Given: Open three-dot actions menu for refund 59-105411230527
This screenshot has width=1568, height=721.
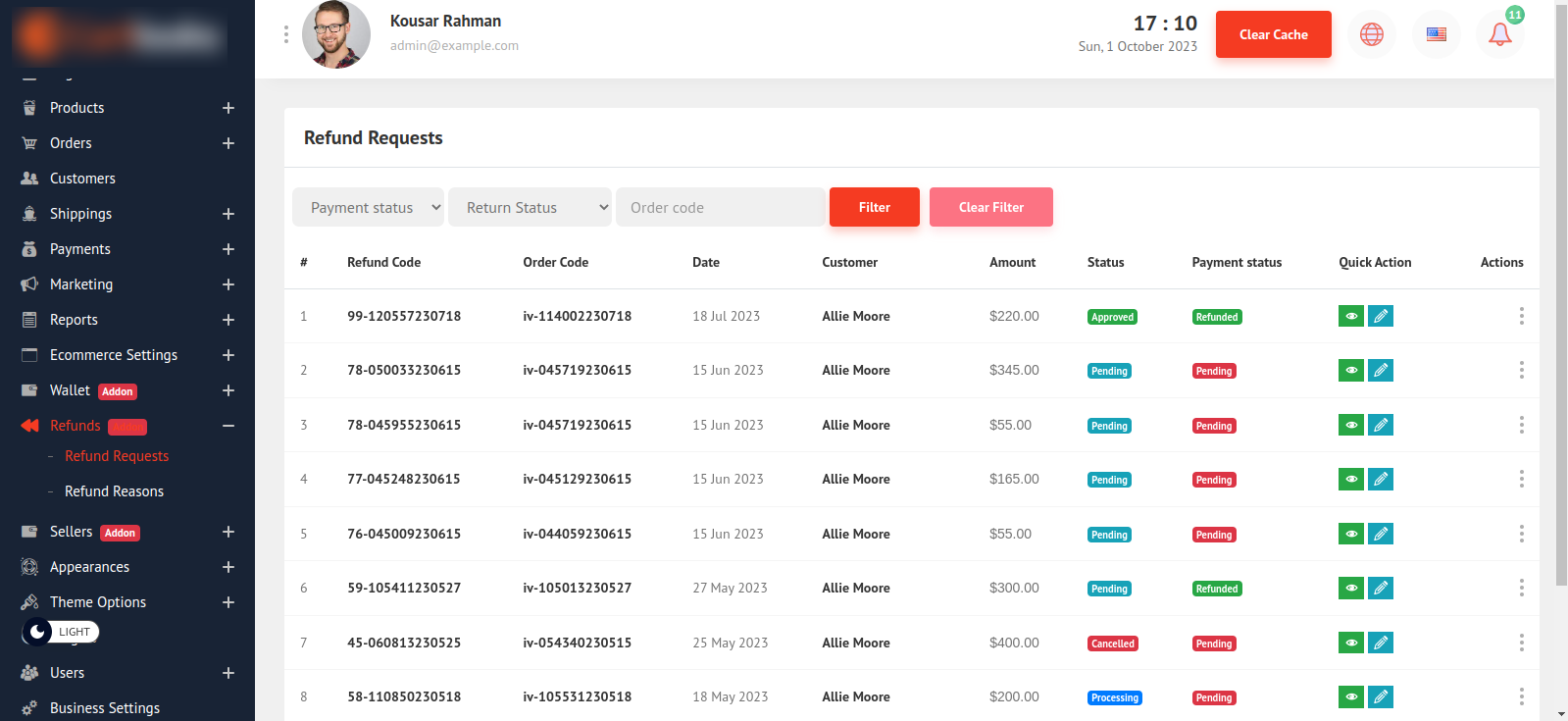Looking at the screenshot, I should tap(1521, 588).
